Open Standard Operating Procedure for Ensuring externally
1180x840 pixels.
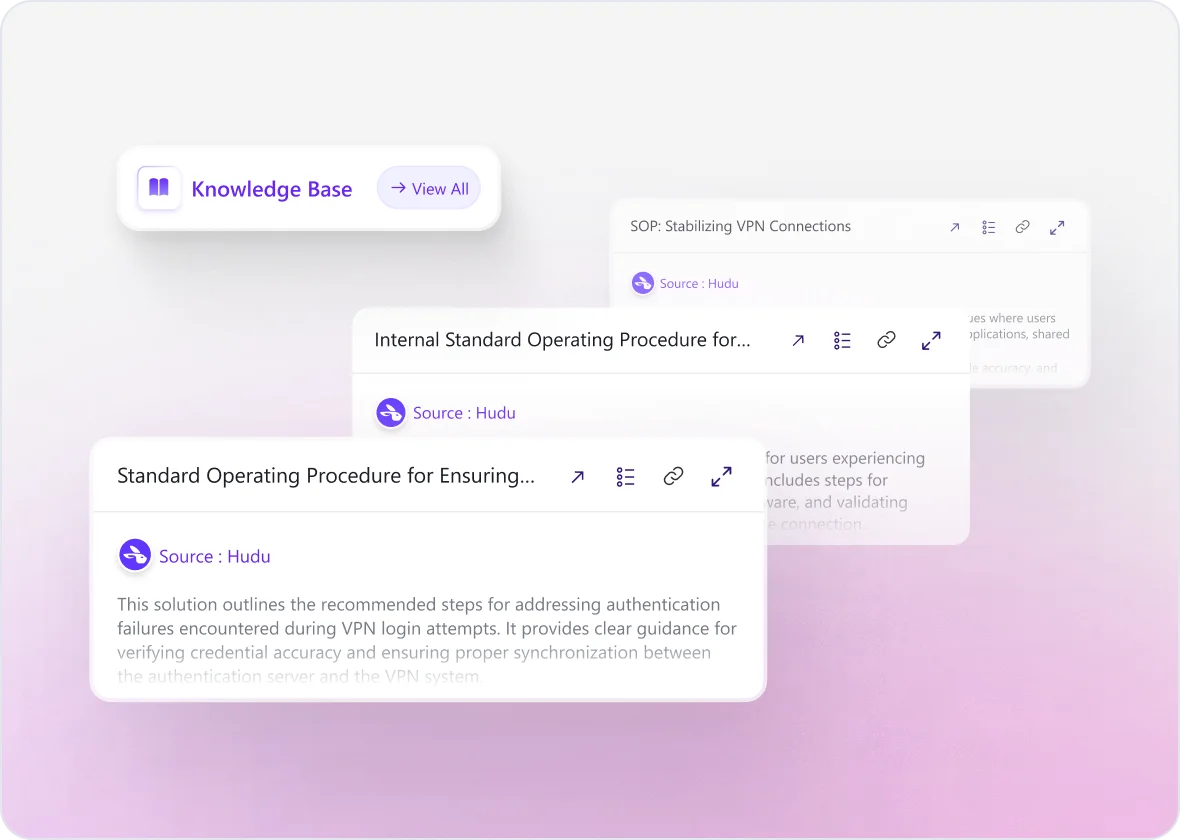[577, 477]
